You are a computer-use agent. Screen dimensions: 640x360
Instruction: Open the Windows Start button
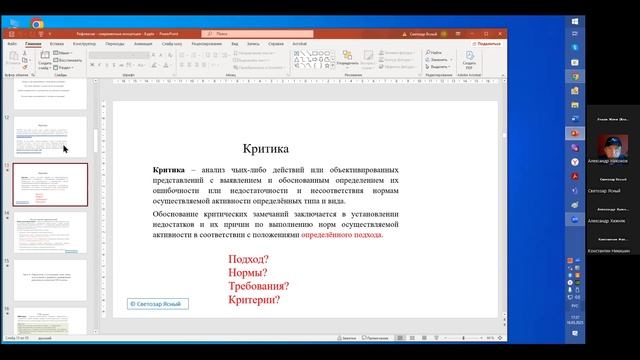(x=575, y=21)
